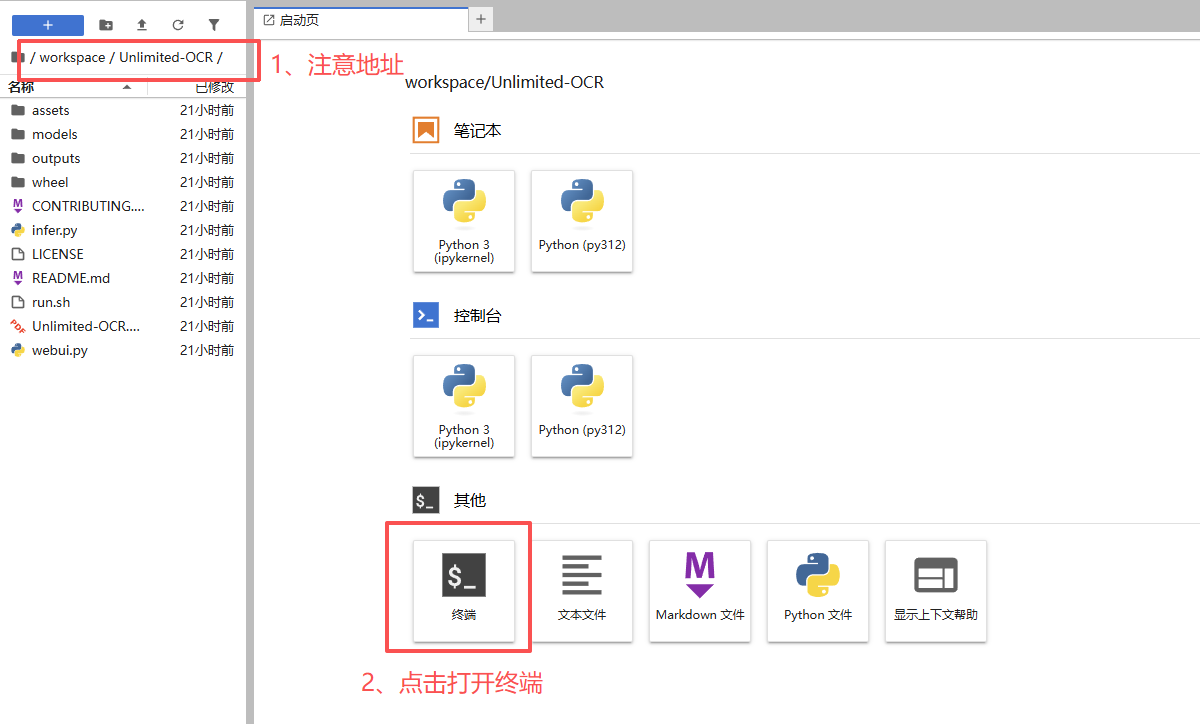Click the Python icon beside webui.py

[18, 350]
